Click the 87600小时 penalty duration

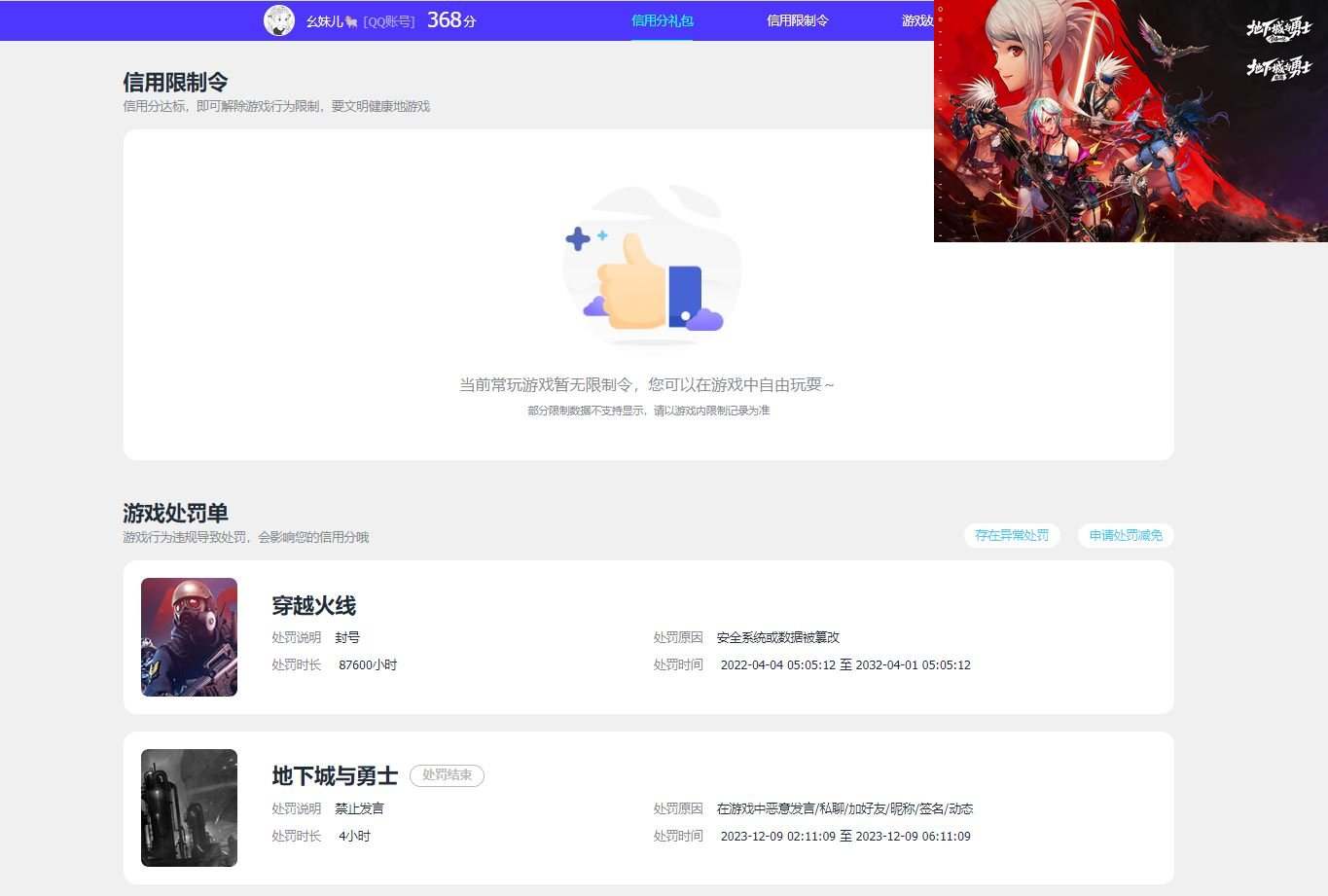coord(368,665)
